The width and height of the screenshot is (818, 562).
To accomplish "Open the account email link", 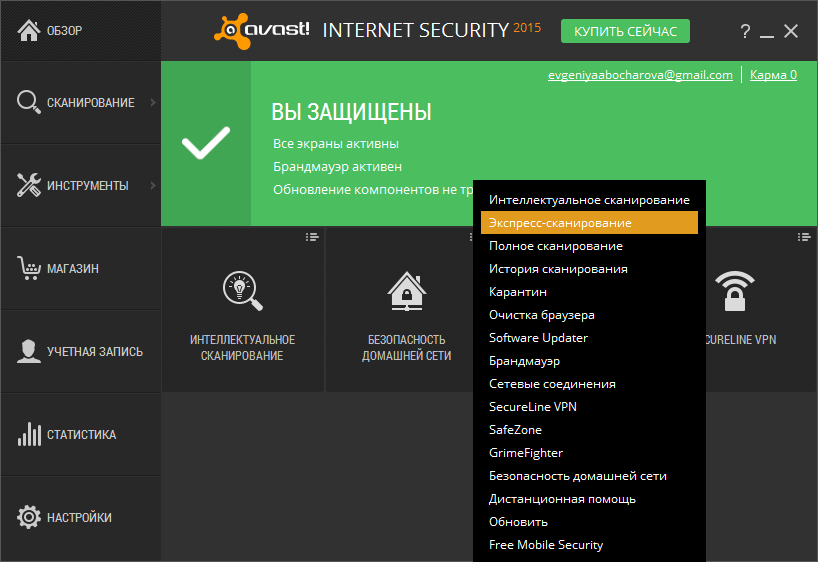I will click(x=640, y=75).
